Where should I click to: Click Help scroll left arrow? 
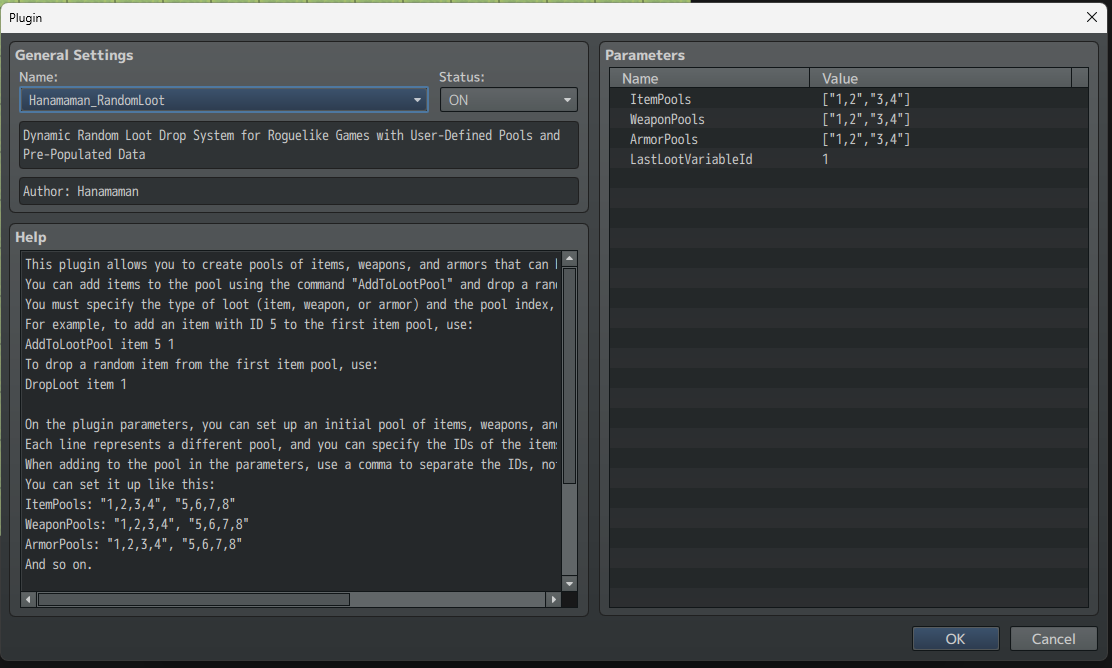tap(28, 599)
